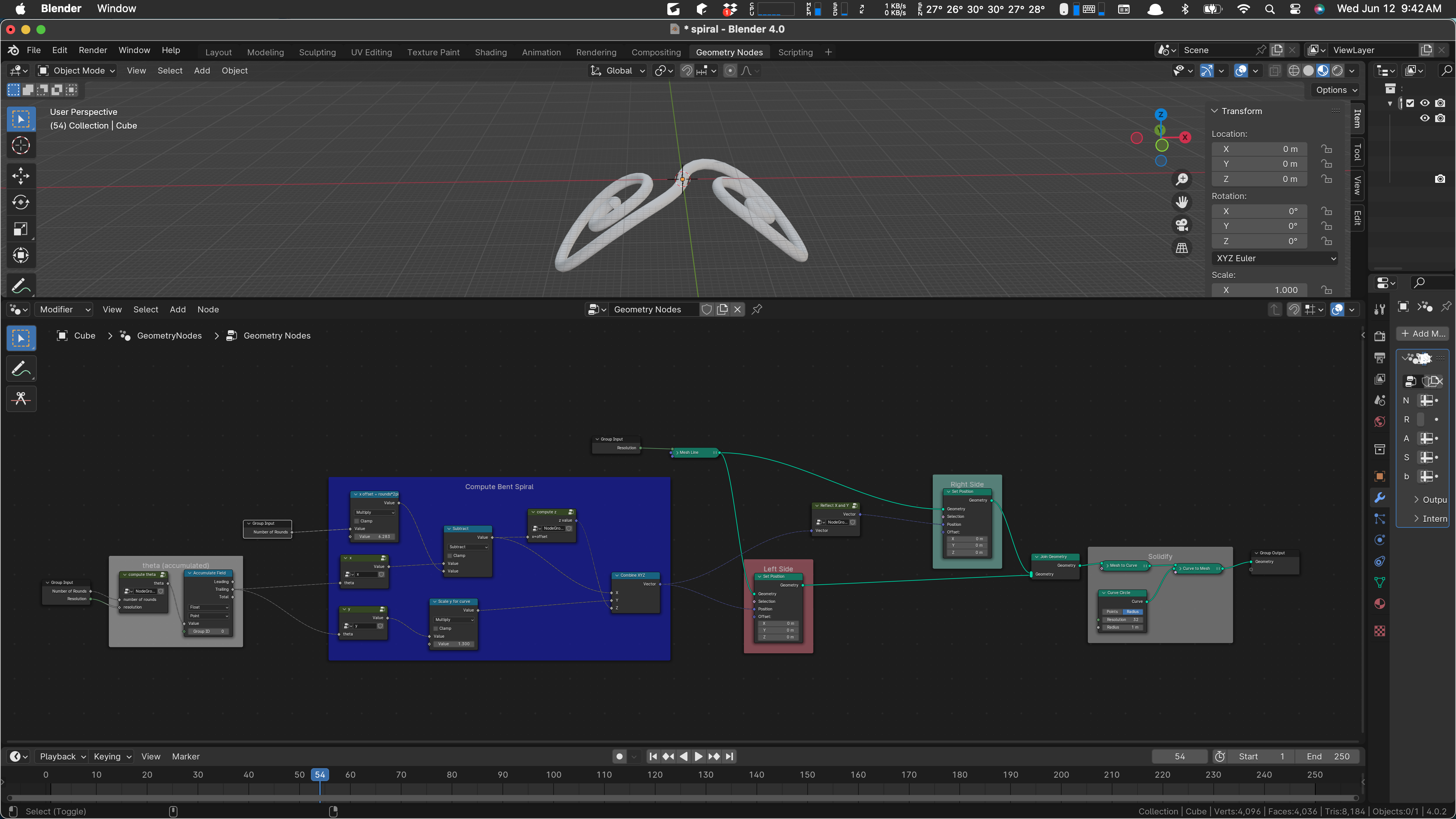The width and height of the screenshot is (1456, 819).
Task: Select the Move tool in viewport toolbar
Action: 21,176
